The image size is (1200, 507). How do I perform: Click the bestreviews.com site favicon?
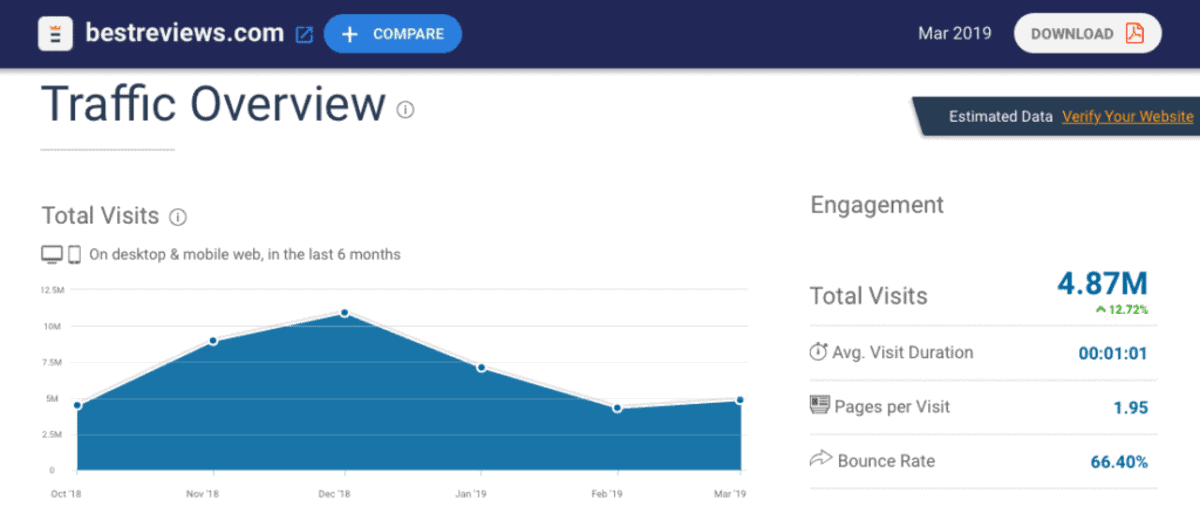click(57, 33)
